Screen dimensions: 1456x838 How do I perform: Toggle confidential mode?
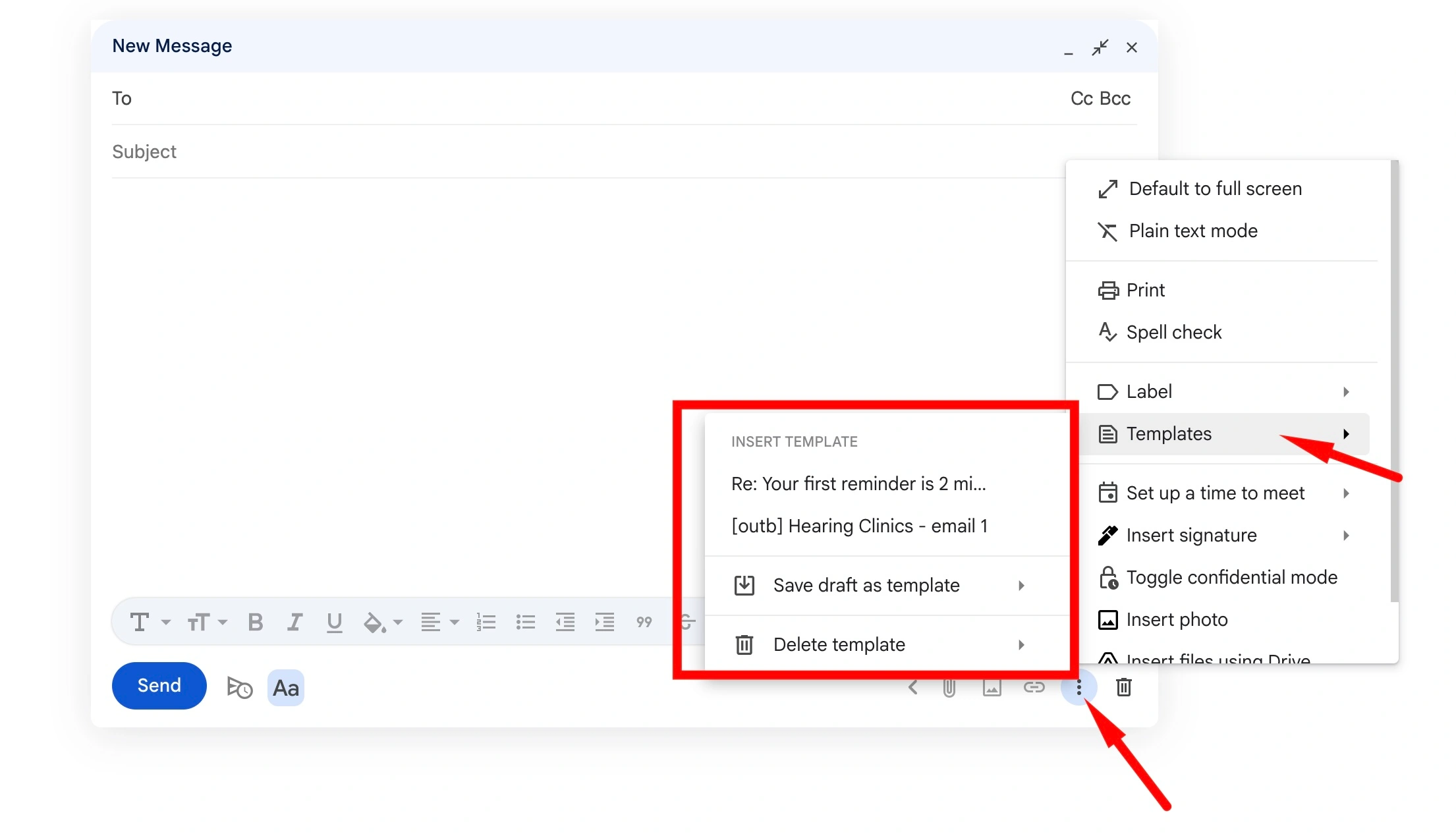1224,577
